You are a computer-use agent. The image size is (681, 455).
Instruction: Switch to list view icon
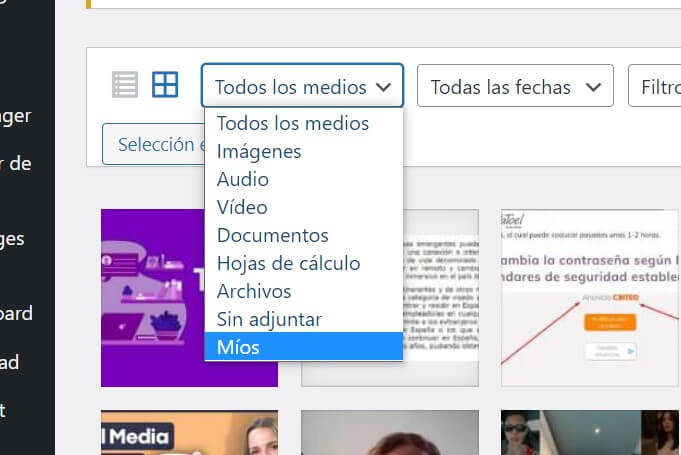pyautogui.click(x=125, y=85)
